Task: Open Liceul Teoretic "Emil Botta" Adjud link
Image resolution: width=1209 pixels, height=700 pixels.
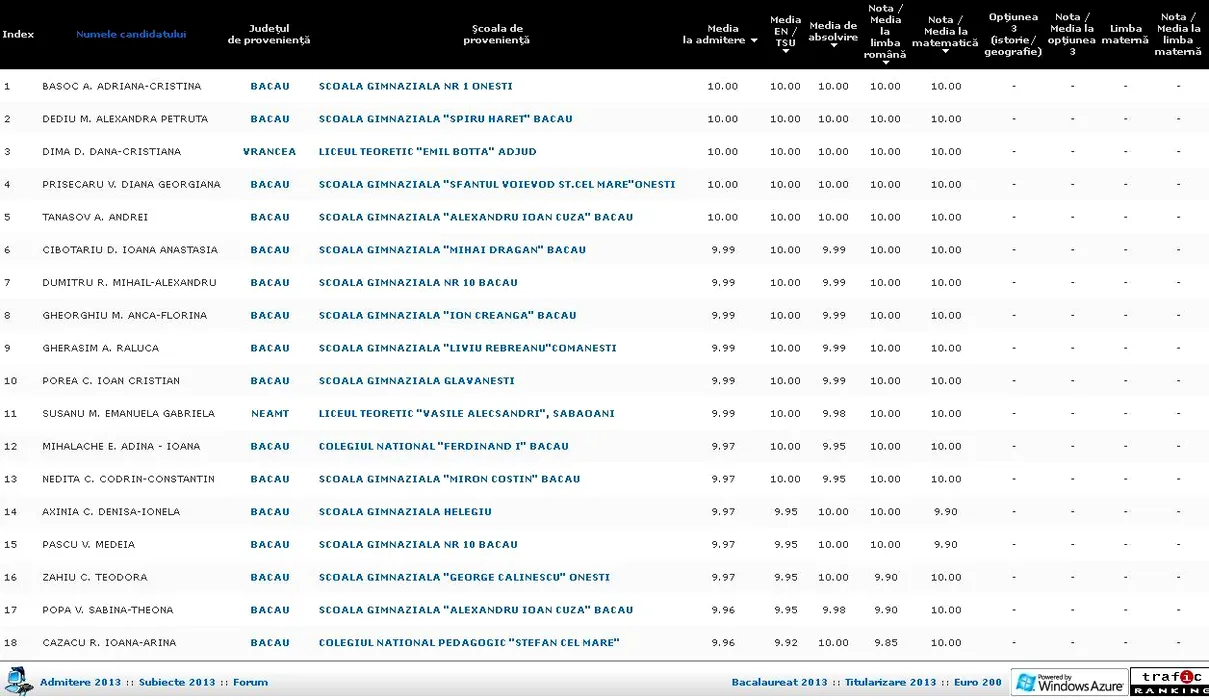Action: click(427, 152)
